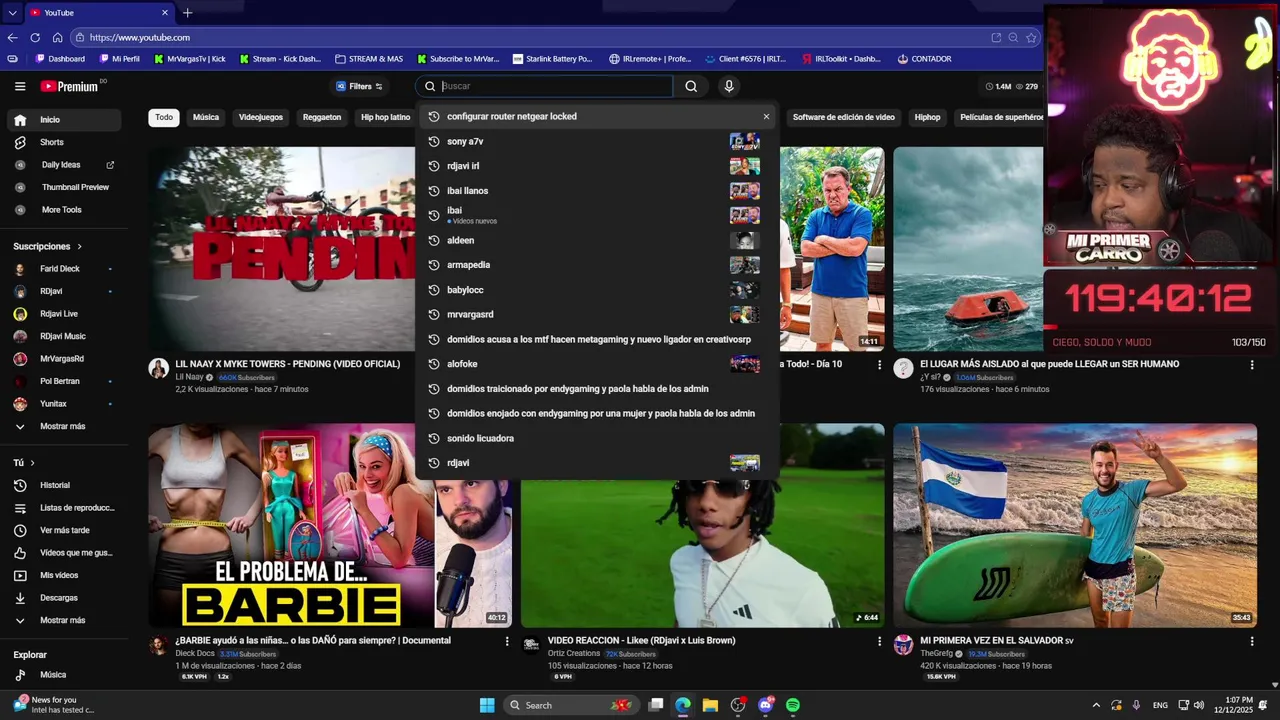The height and width of the screenshot is (720, 1280).
Task: Select 'sony a7v' search suggestion
Action: pos(597,141)
